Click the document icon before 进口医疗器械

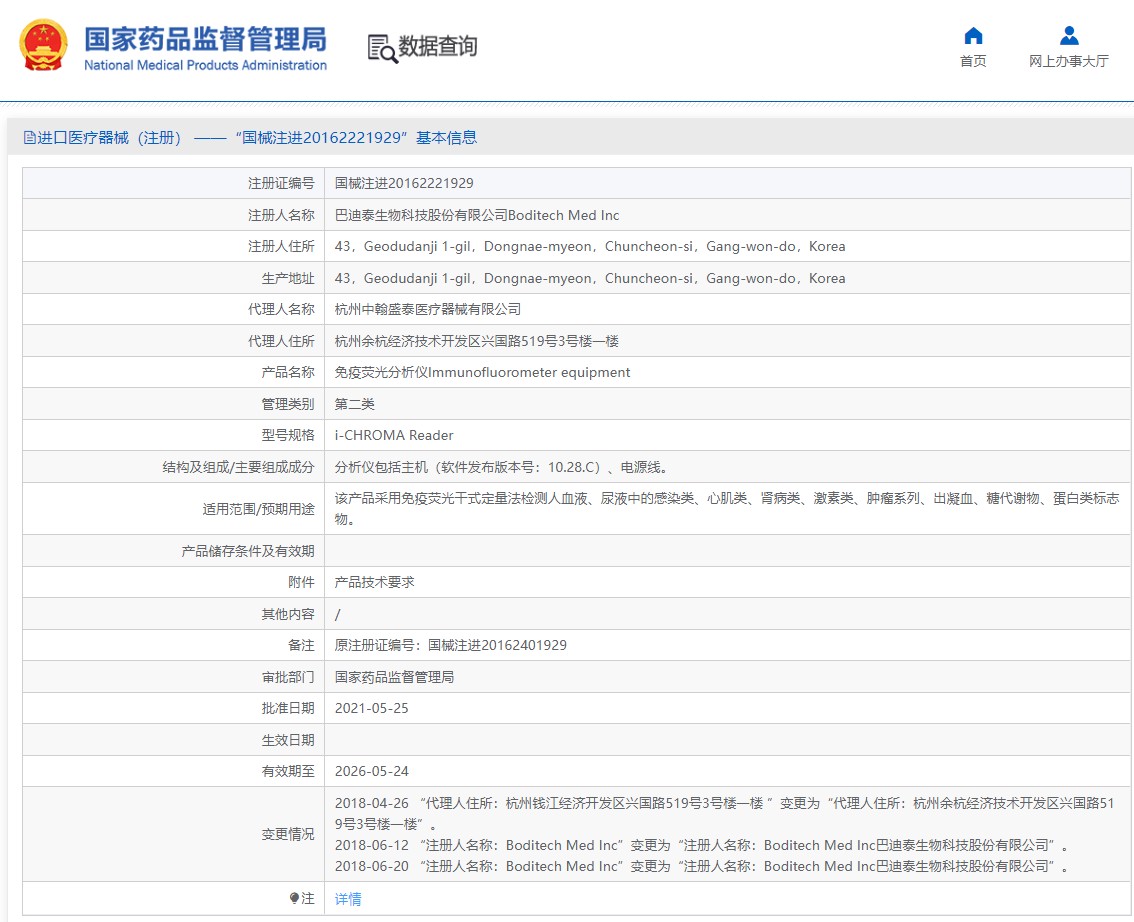tap(30, 137)
